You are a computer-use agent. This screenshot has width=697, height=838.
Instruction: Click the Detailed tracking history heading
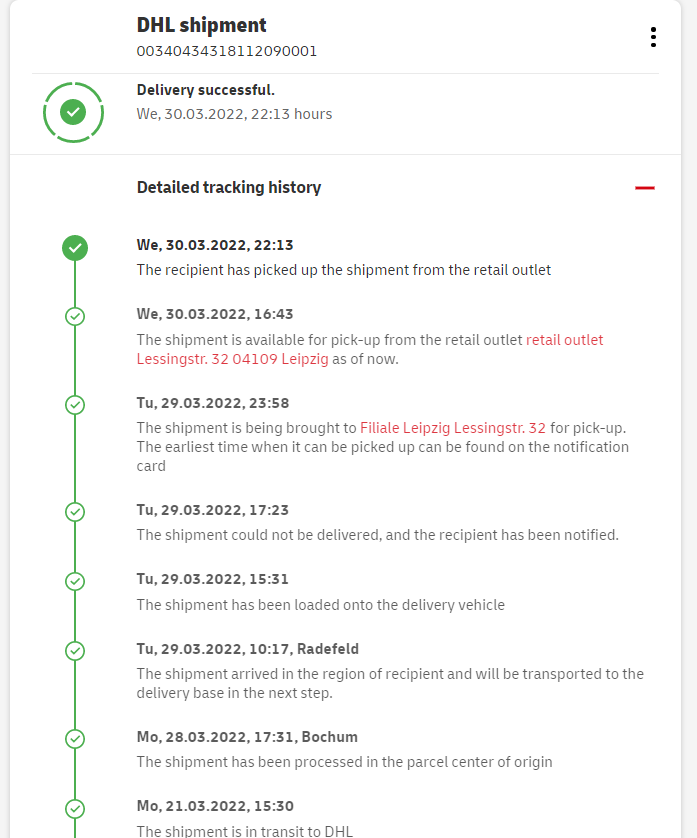(229, 187)
